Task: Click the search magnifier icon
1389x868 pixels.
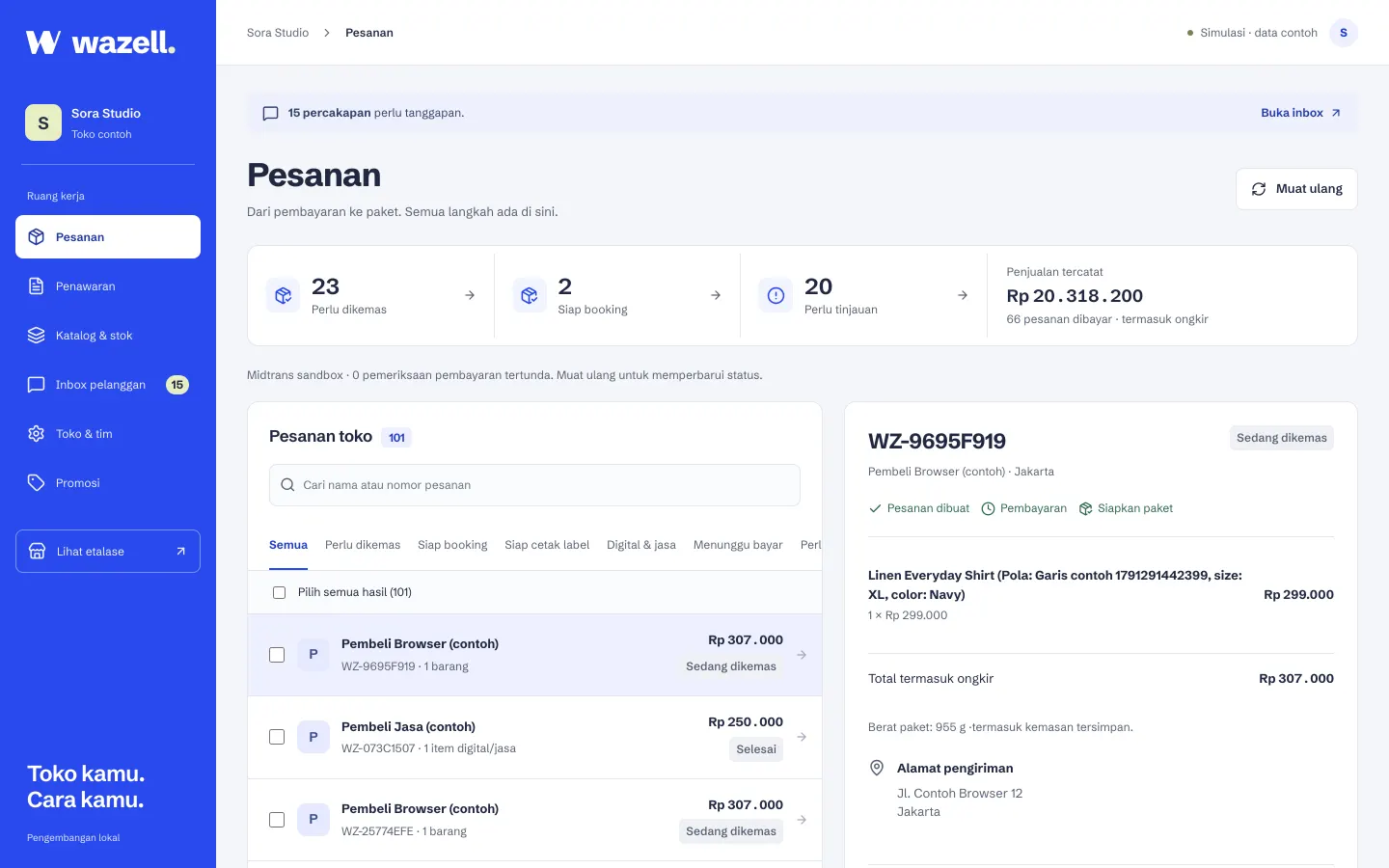Action: [287, 485]
